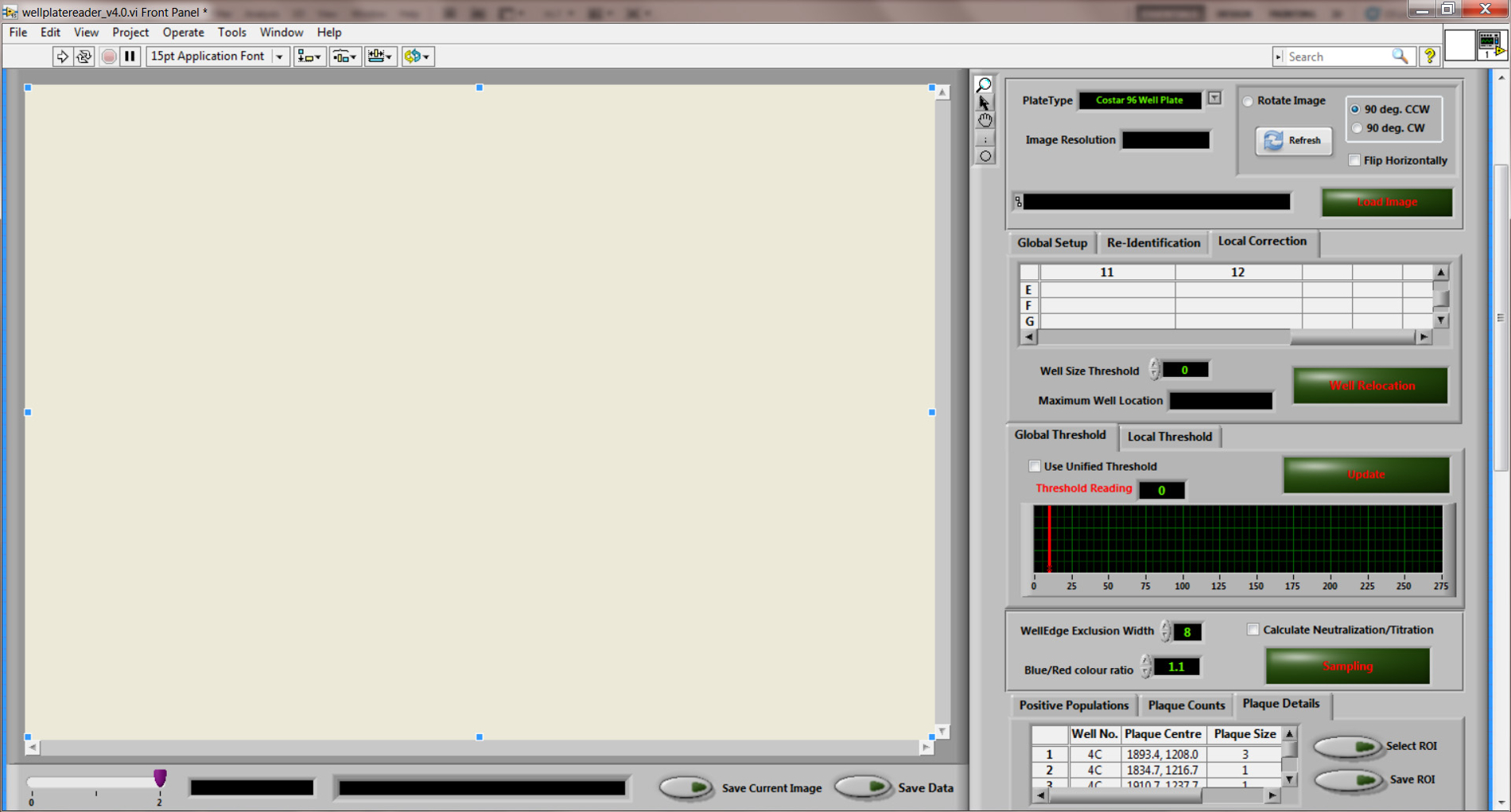Open the Help menu
This screenshot has width=1511, height=812.
coord(329,33)
